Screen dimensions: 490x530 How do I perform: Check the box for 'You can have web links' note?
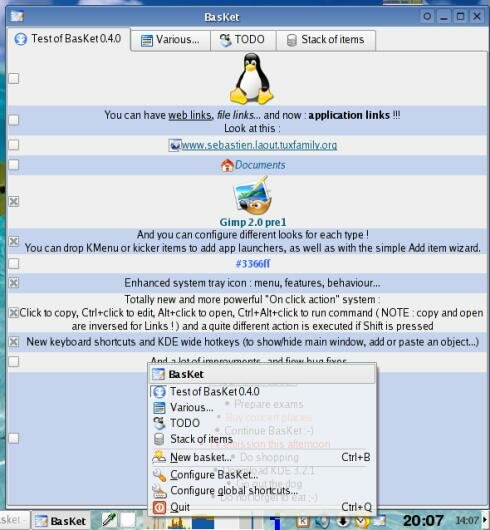pyautogui.click(x=14, y=120)
